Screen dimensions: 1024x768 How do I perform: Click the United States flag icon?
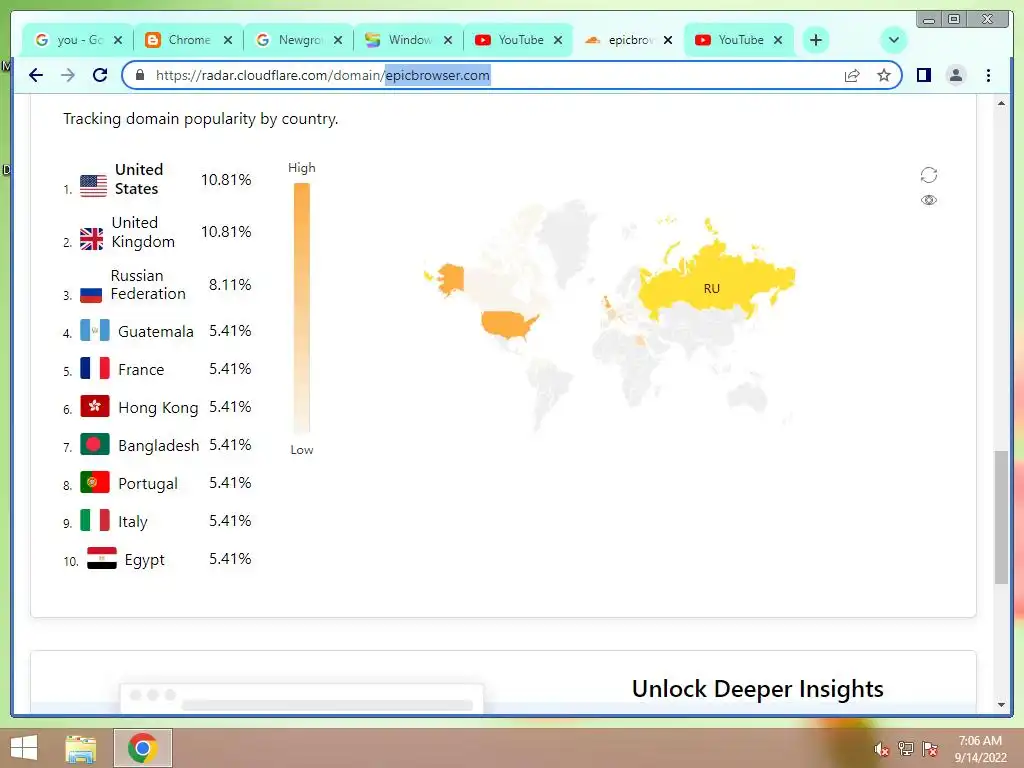tap(93, 186)
